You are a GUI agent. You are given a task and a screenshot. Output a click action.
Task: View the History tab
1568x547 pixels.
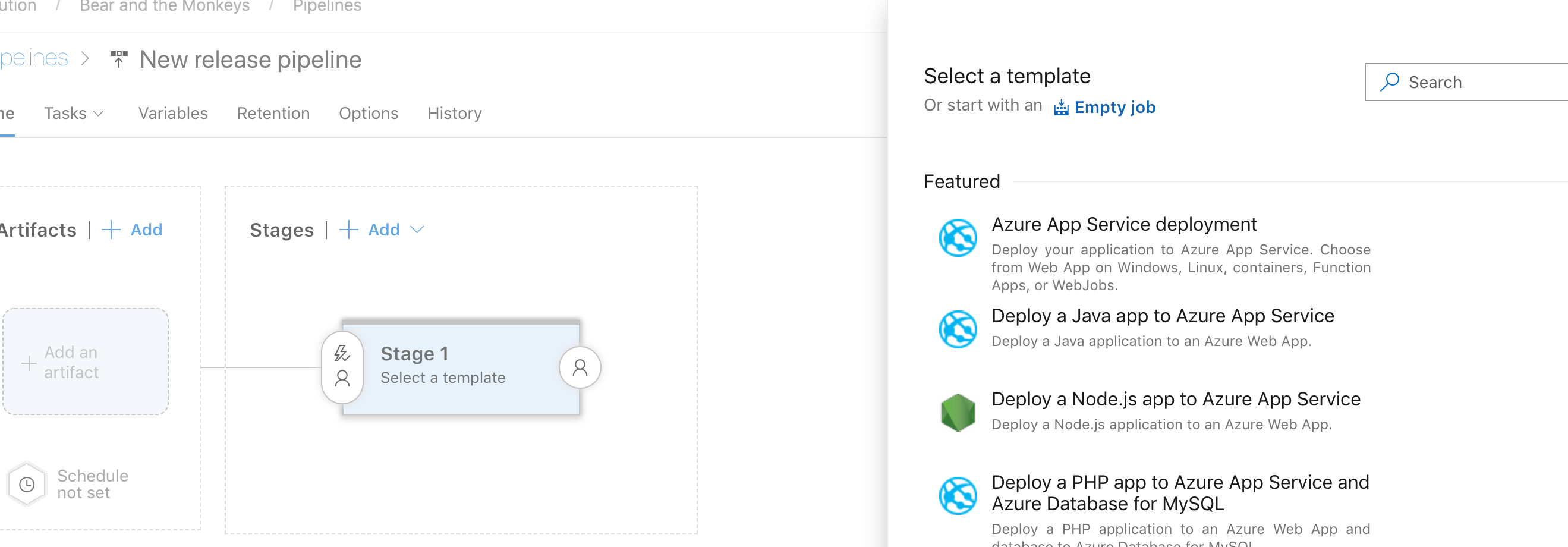pos(454,114)
